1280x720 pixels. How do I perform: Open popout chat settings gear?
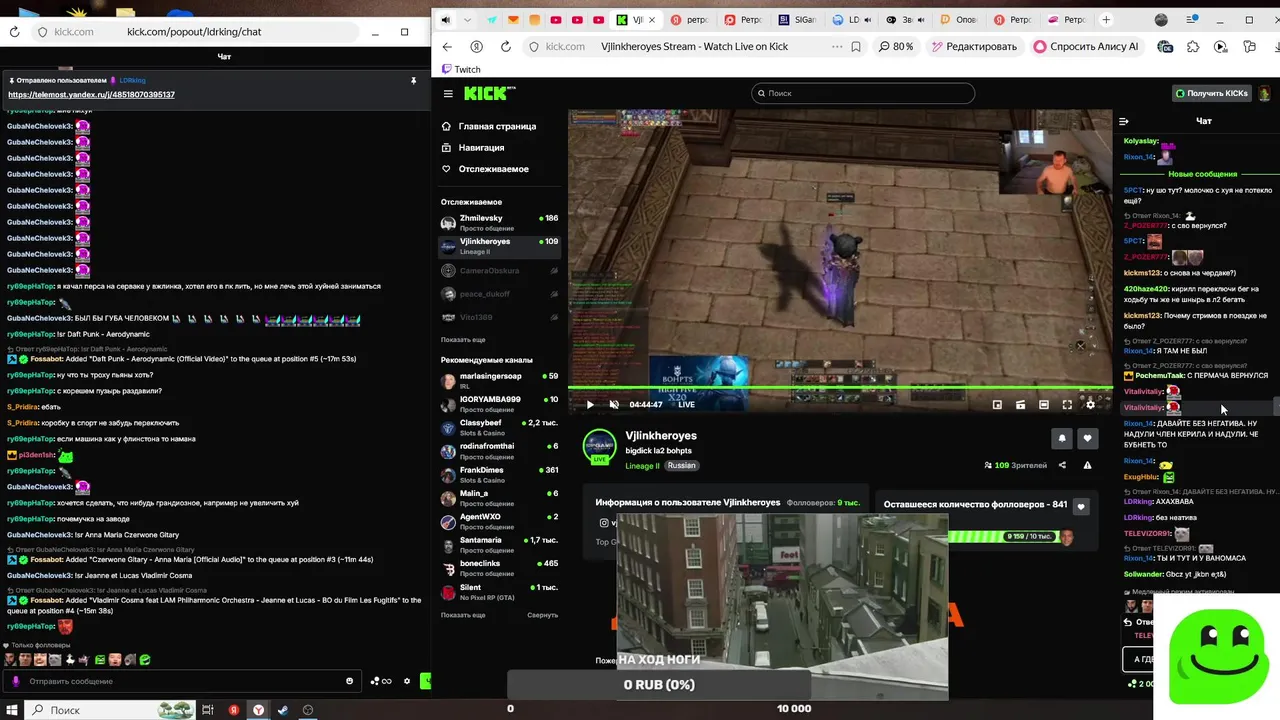coord(407,681)
